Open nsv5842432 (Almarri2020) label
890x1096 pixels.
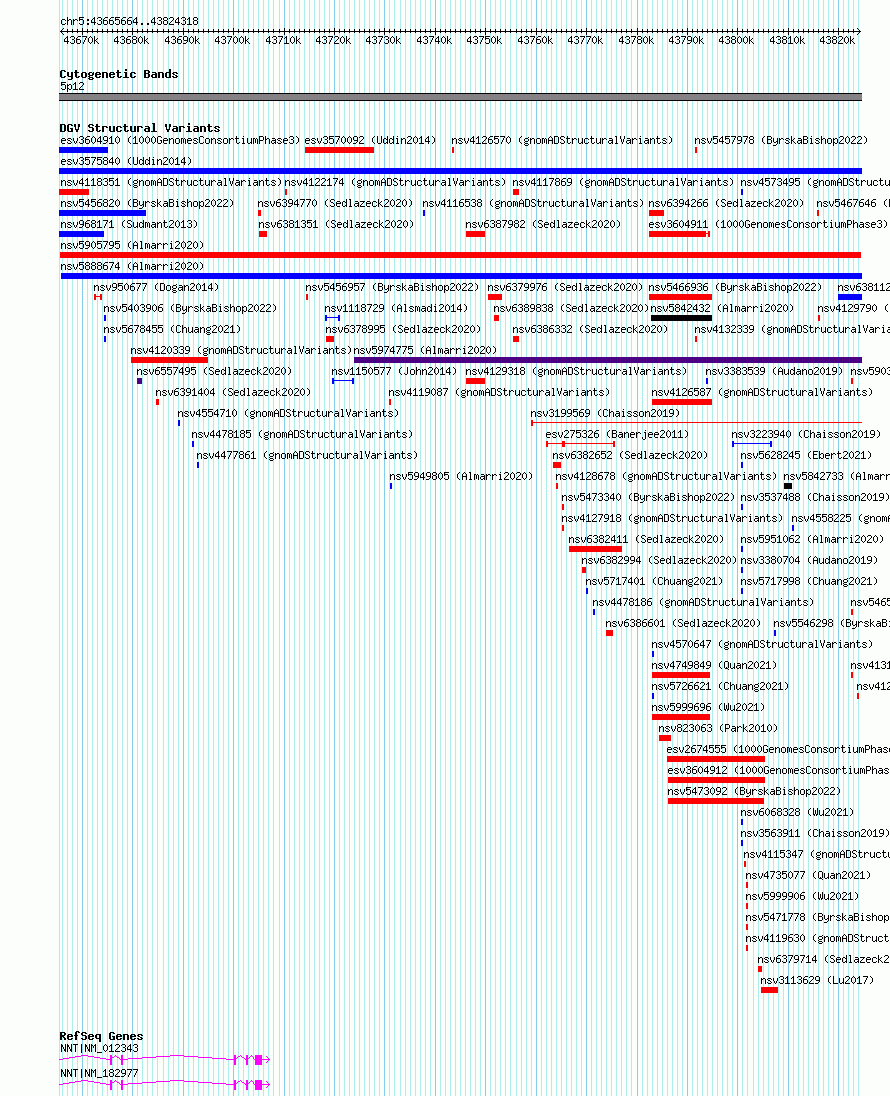click(722, 308)
